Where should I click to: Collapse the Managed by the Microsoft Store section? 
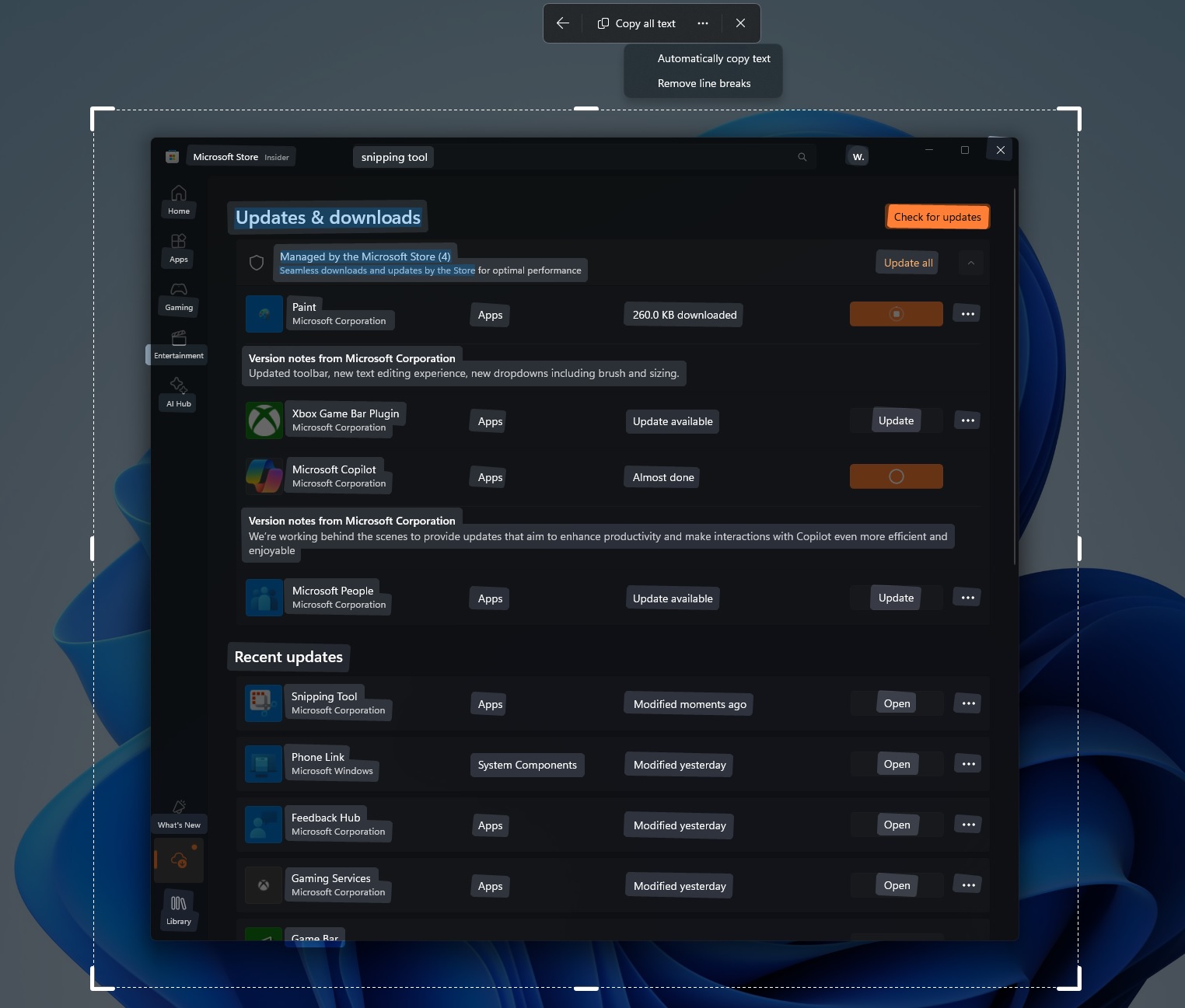pos(970,262)
